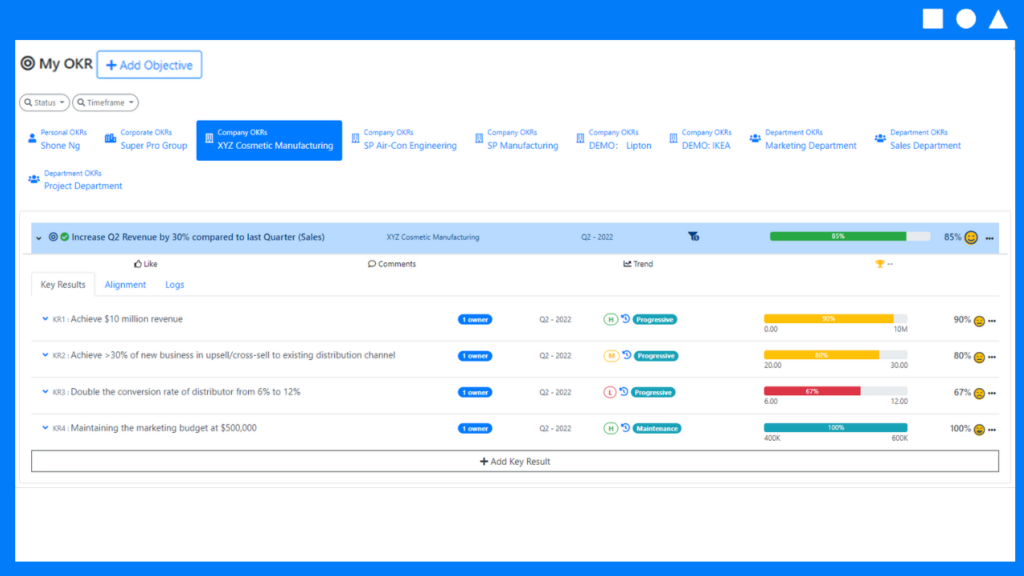Viewport: 1024px width, 576px height.
Task: Expand KR4 marketing budget key result
Action: 45,428
